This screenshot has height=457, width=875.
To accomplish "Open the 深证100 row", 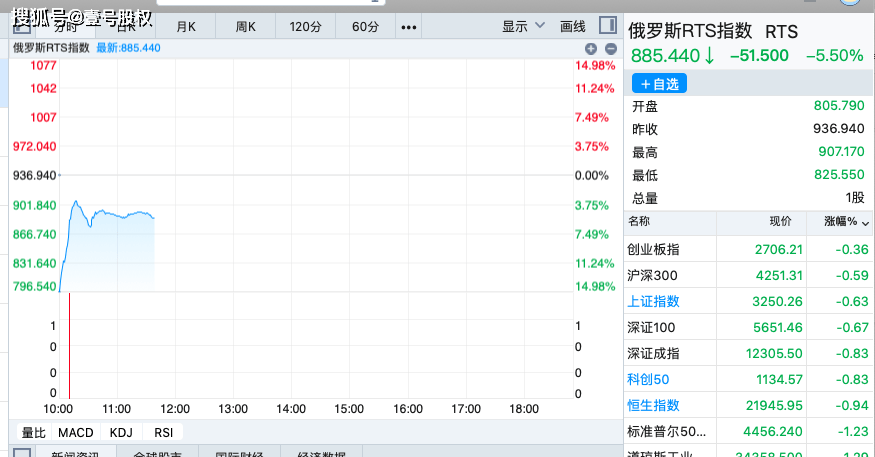I will [x=748, y=328].
